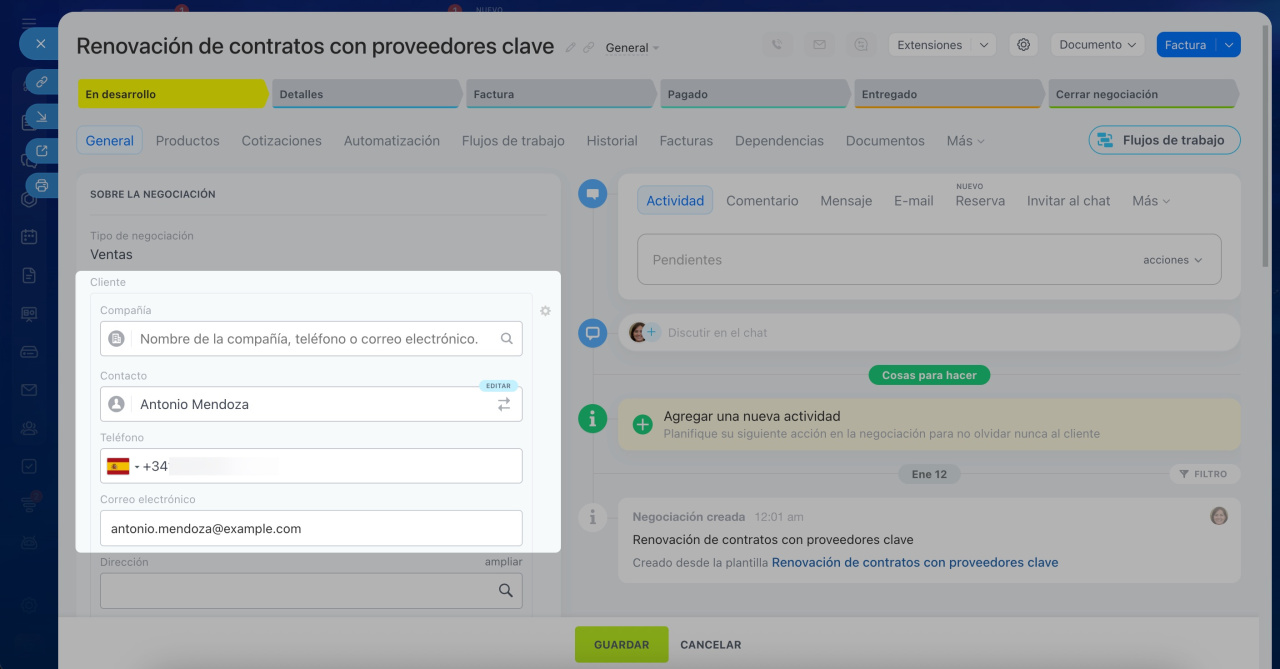Copy deal link using chain icon

[x=589, y=47]
